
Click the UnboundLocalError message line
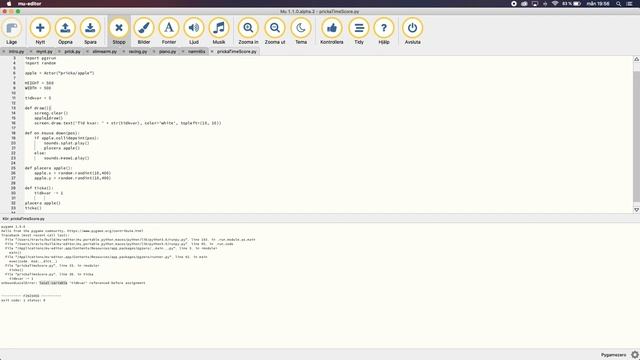[x=73, y=283]
